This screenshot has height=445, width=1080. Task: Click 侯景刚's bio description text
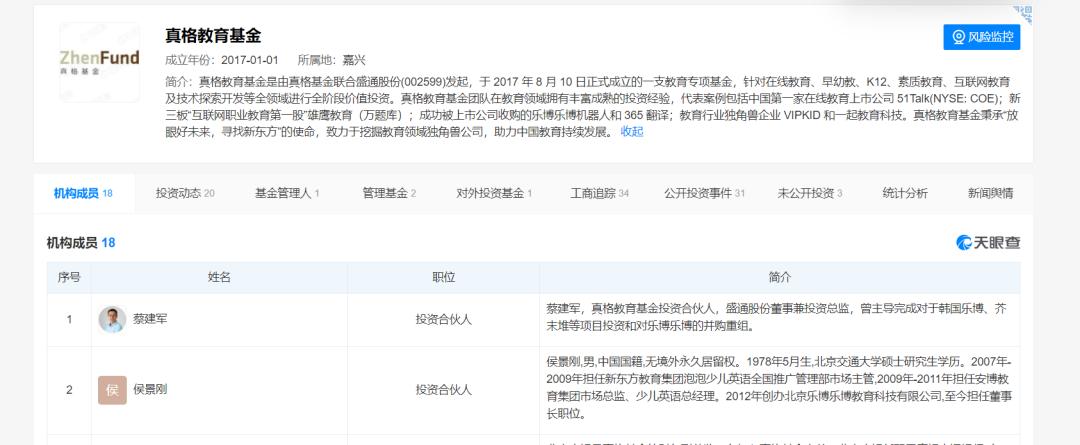[778, 388]
